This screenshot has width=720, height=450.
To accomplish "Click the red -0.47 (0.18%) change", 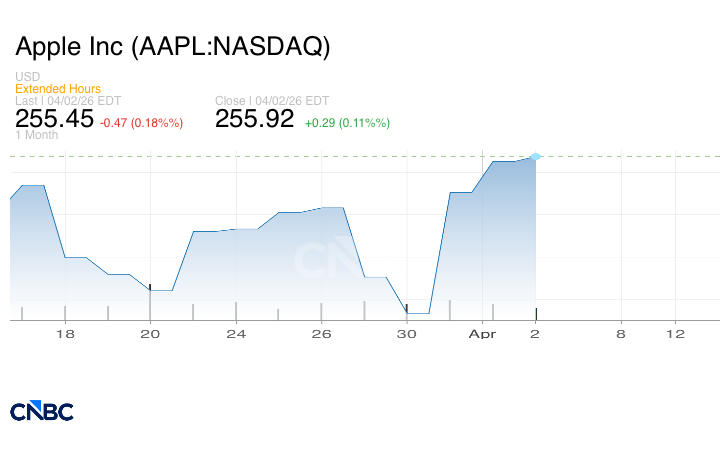I will click(x=141, y=123).
